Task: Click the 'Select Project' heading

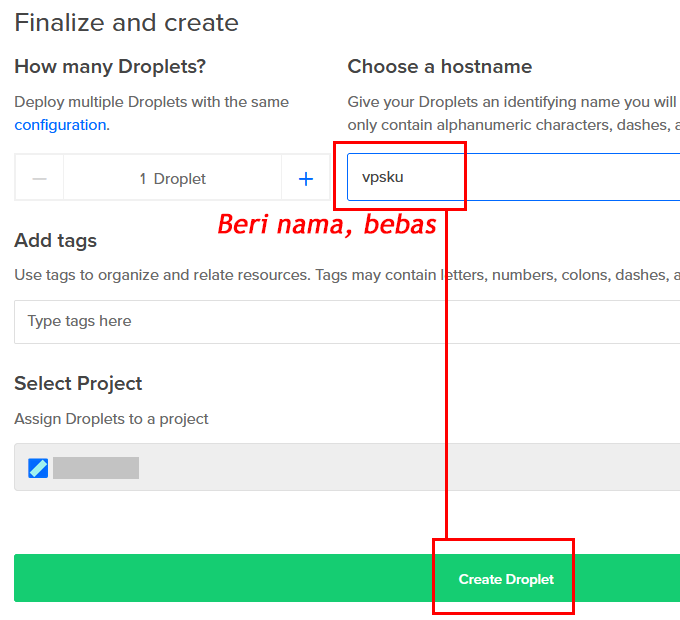Action: [x=78, y=384]
